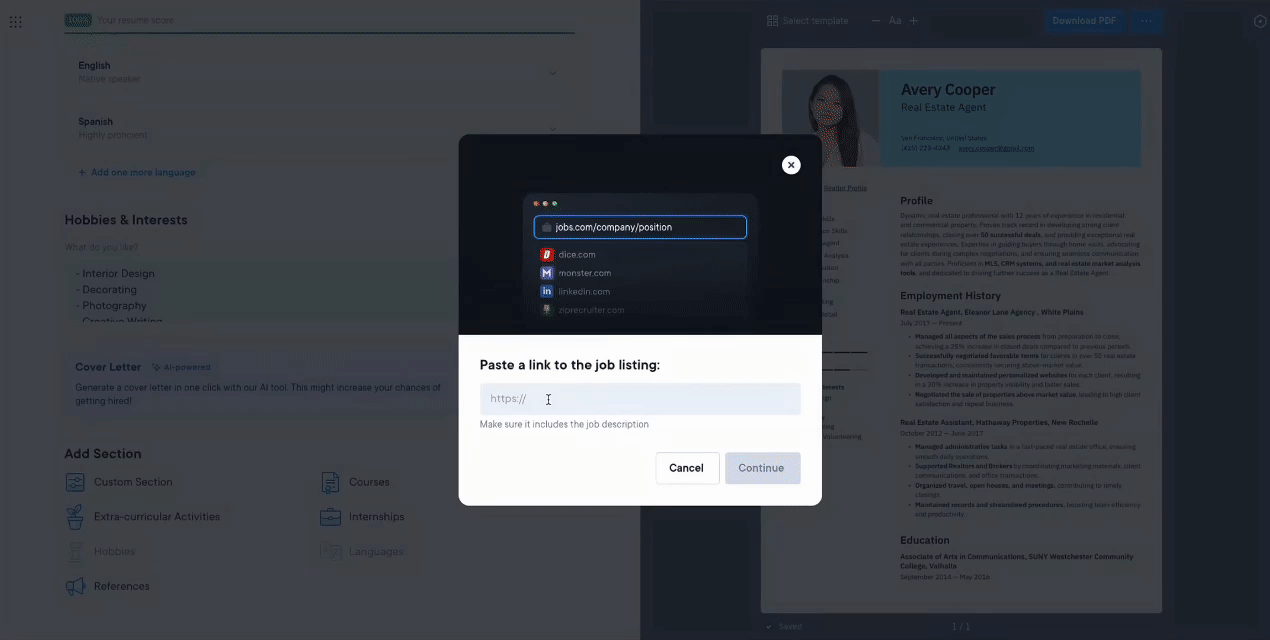Click Add one more language
The width and height of the screenshot is (1270, 640).
(x=137, y=171)
